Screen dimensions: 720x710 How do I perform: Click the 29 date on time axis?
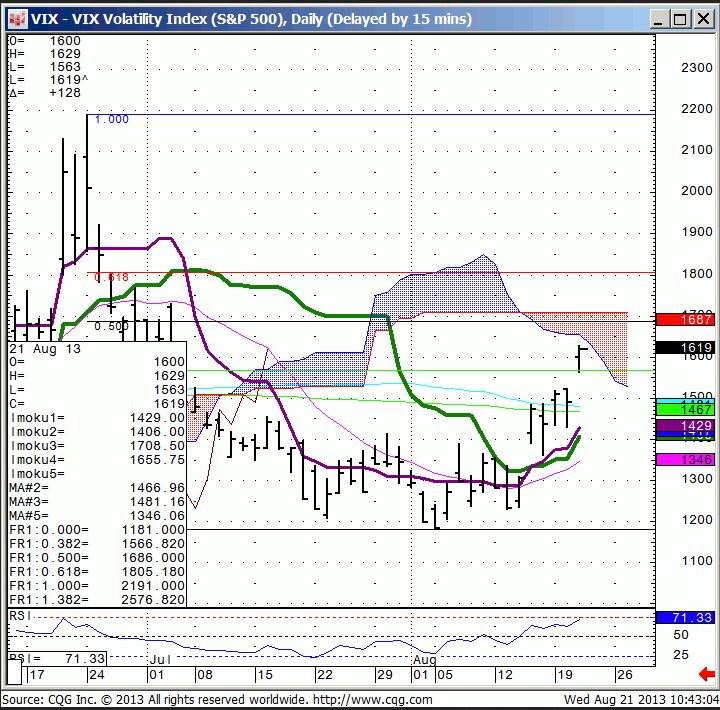[x=385, y=675]
